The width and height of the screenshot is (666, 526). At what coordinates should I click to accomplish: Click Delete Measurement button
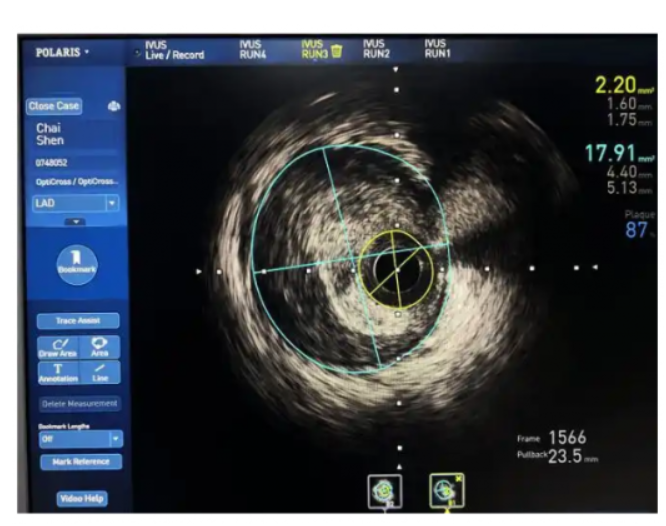coord(79,404)
